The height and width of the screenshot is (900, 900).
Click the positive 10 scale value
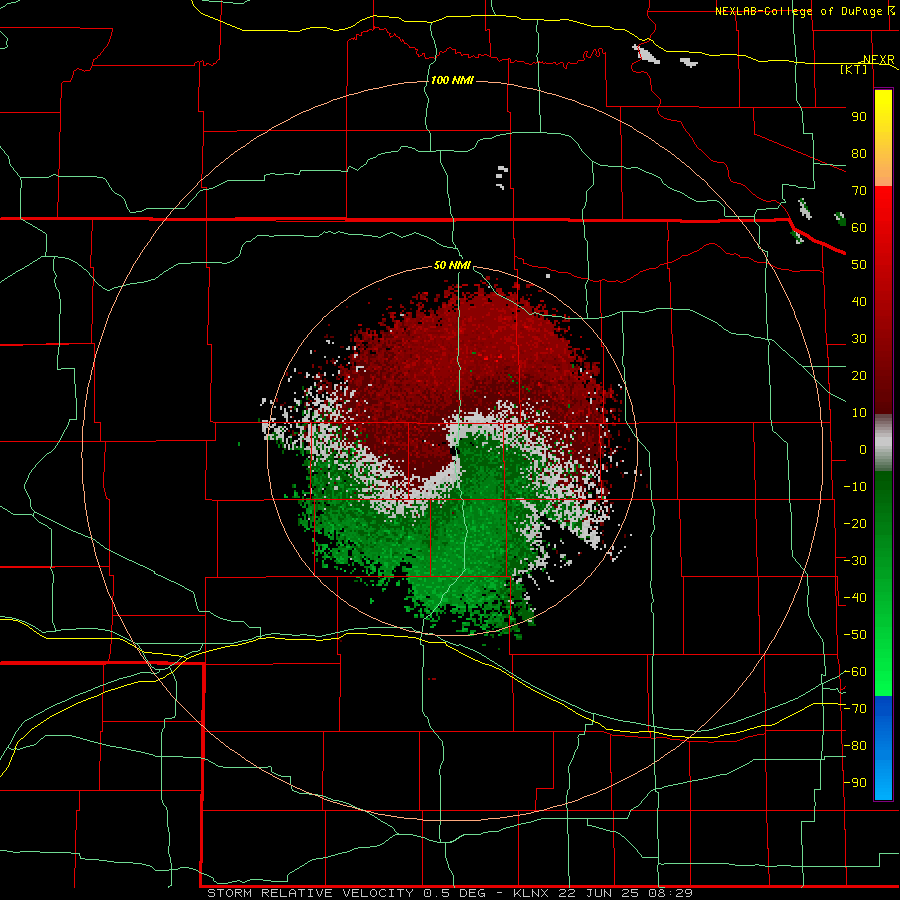pos(859,413)
